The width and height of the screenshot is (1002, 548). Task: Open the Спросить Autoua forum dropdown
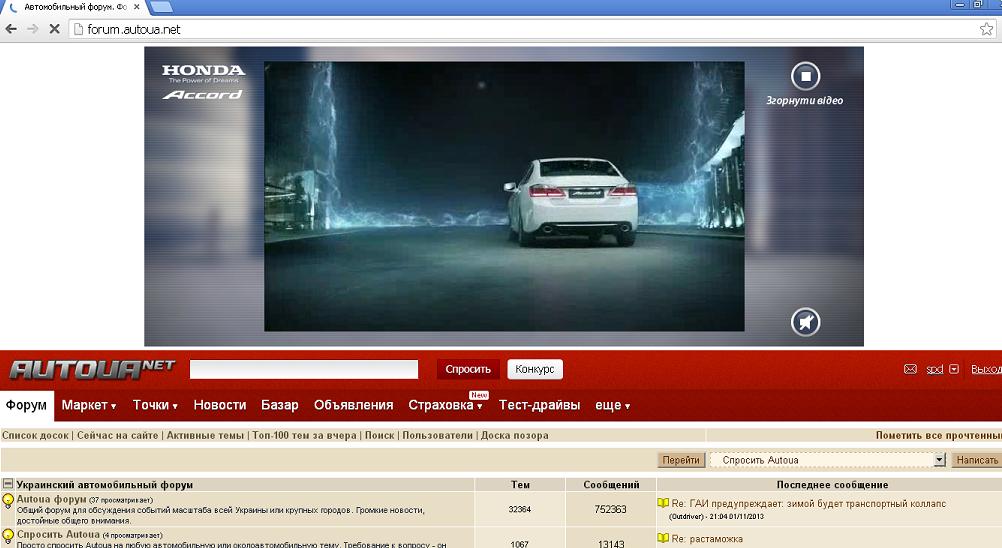tap(938, 460)
